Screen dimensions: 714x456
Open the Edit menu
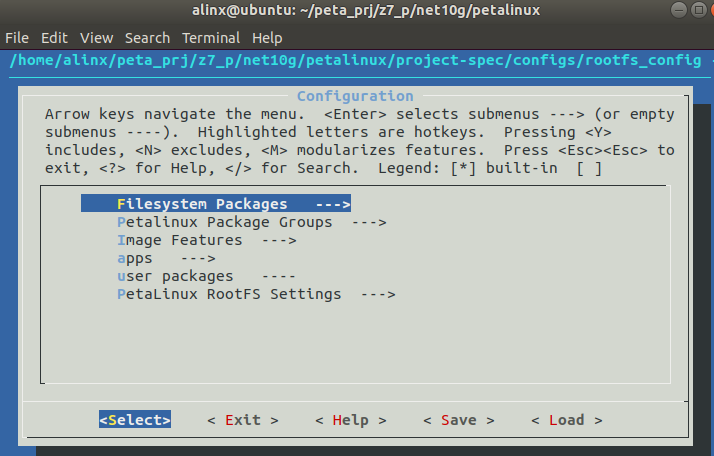pos(54,38)
